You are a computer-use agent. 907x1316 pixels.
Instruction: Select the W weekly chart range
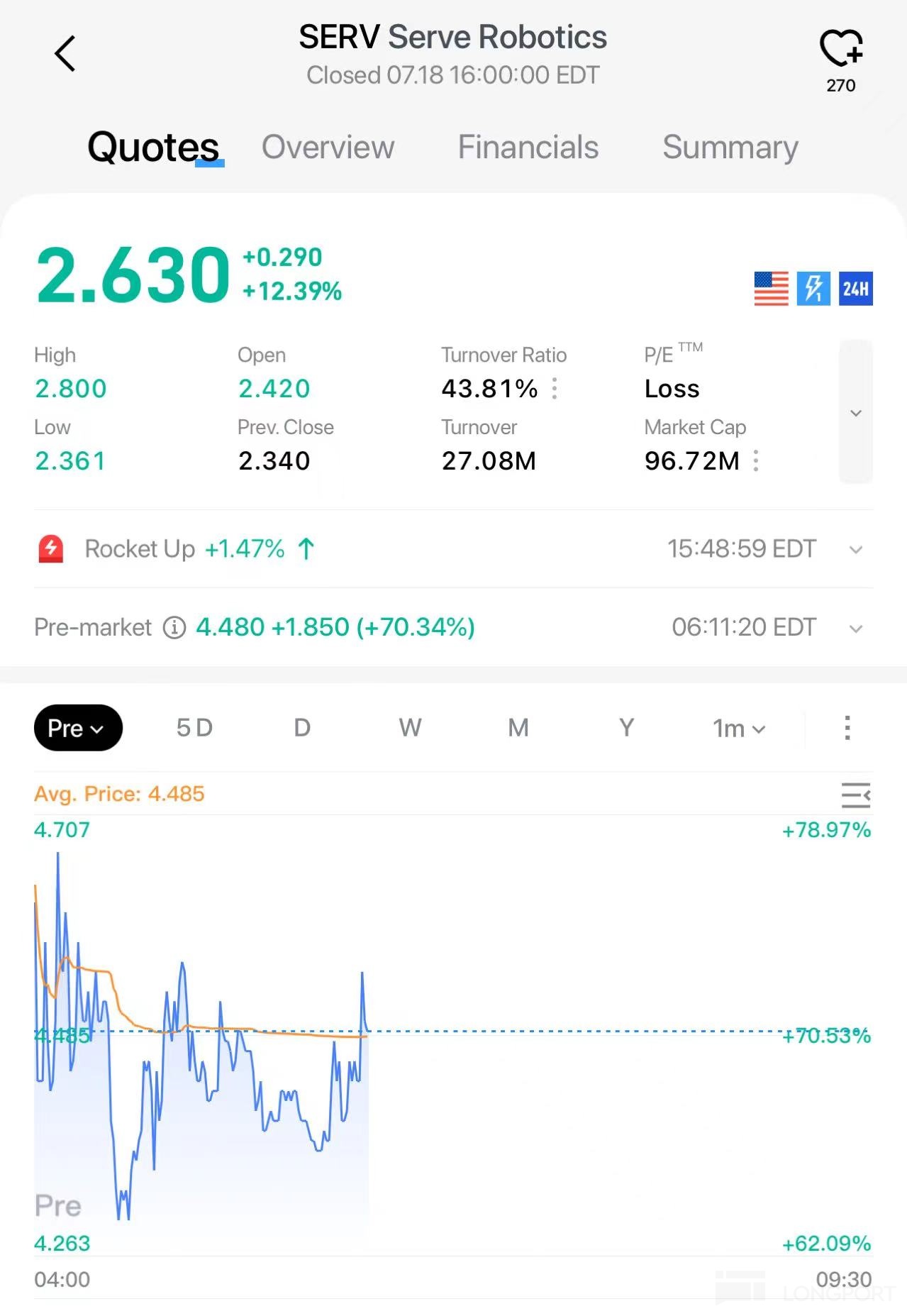pos(410,728)
